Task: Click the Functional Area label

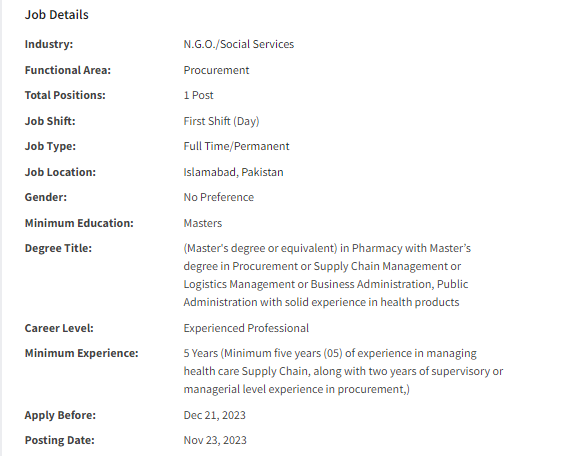Action: pyautogui.click(x=68, y=70)
